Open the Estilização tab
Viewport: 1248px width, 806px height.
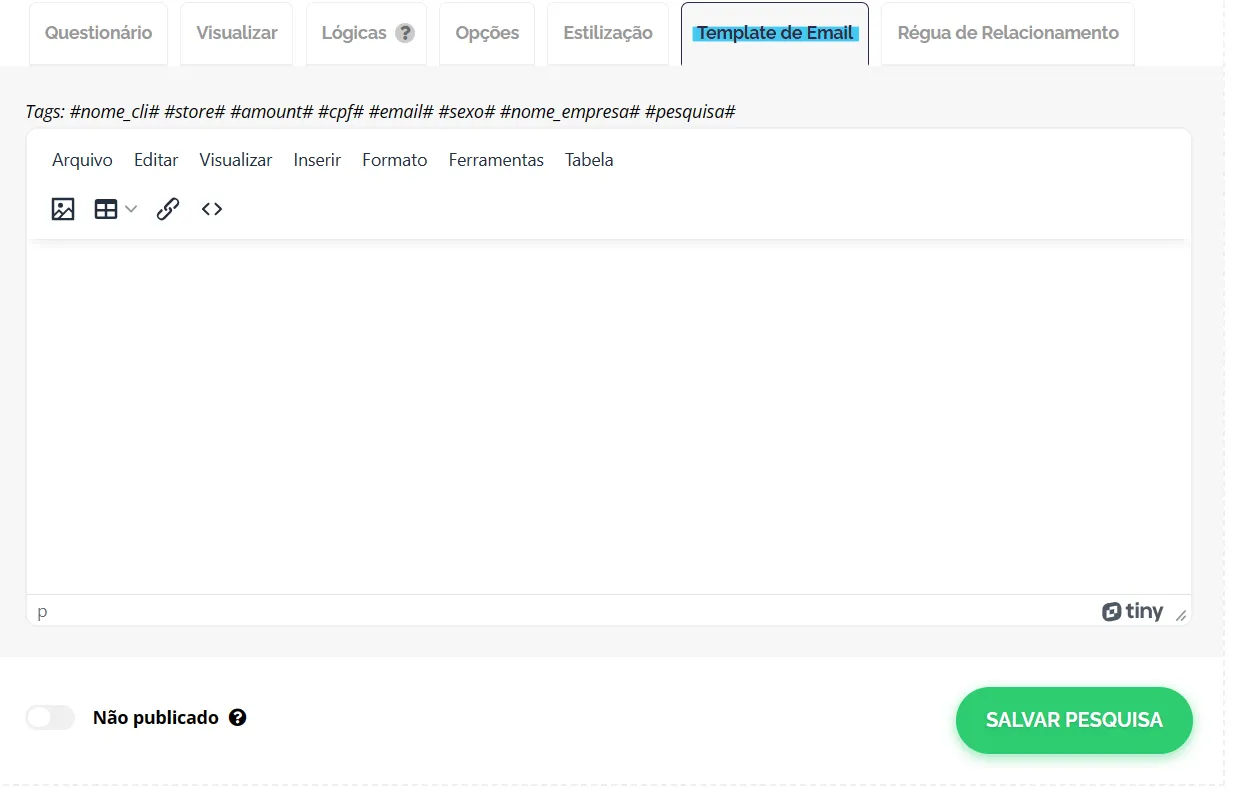(x=608, y=33)
